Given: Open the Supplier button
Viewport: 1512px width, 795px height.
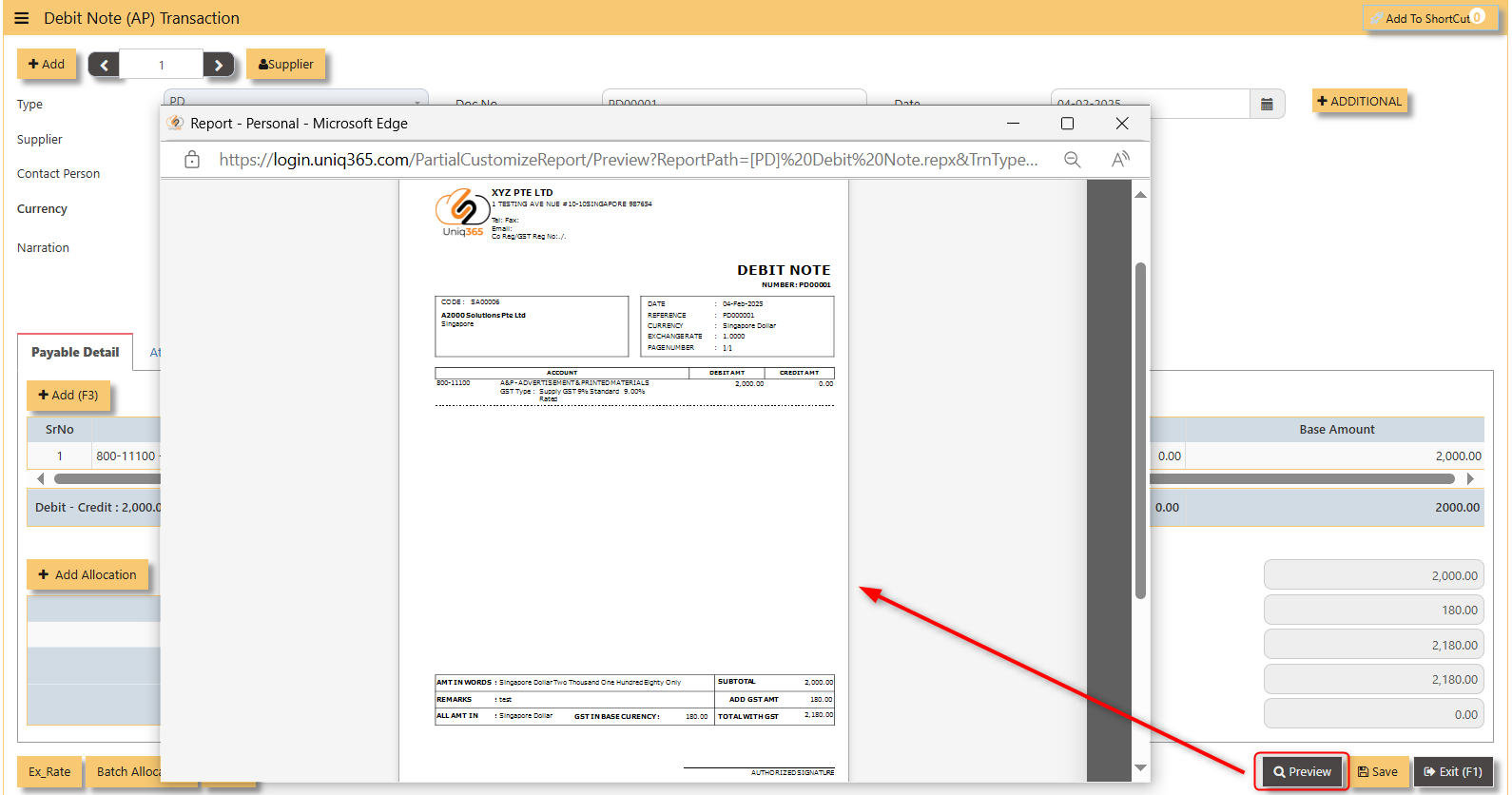Looking at the screenshot, I should click(285, 64).
